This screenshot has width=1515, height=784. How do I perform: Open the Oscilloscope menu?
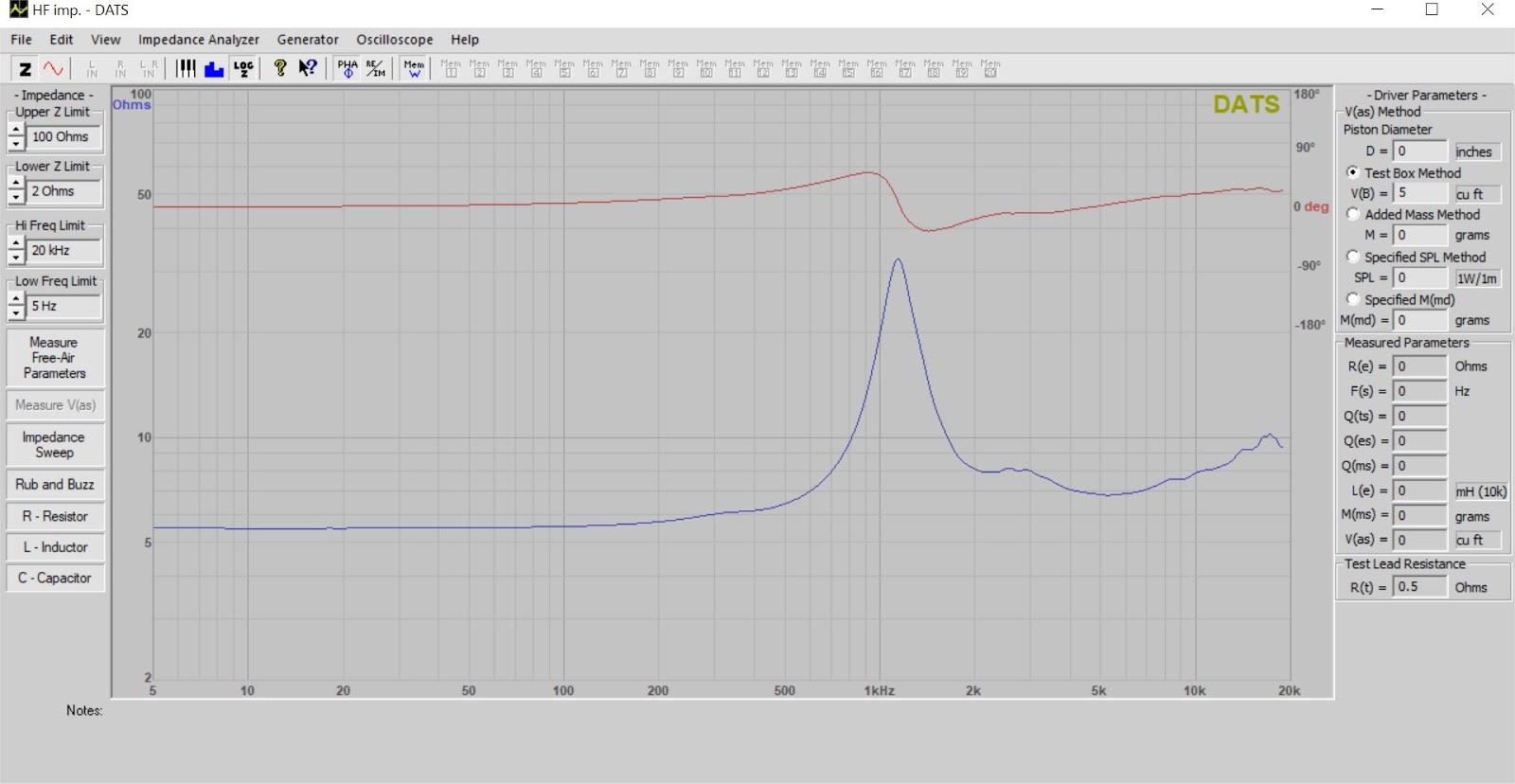pos(395,40)
